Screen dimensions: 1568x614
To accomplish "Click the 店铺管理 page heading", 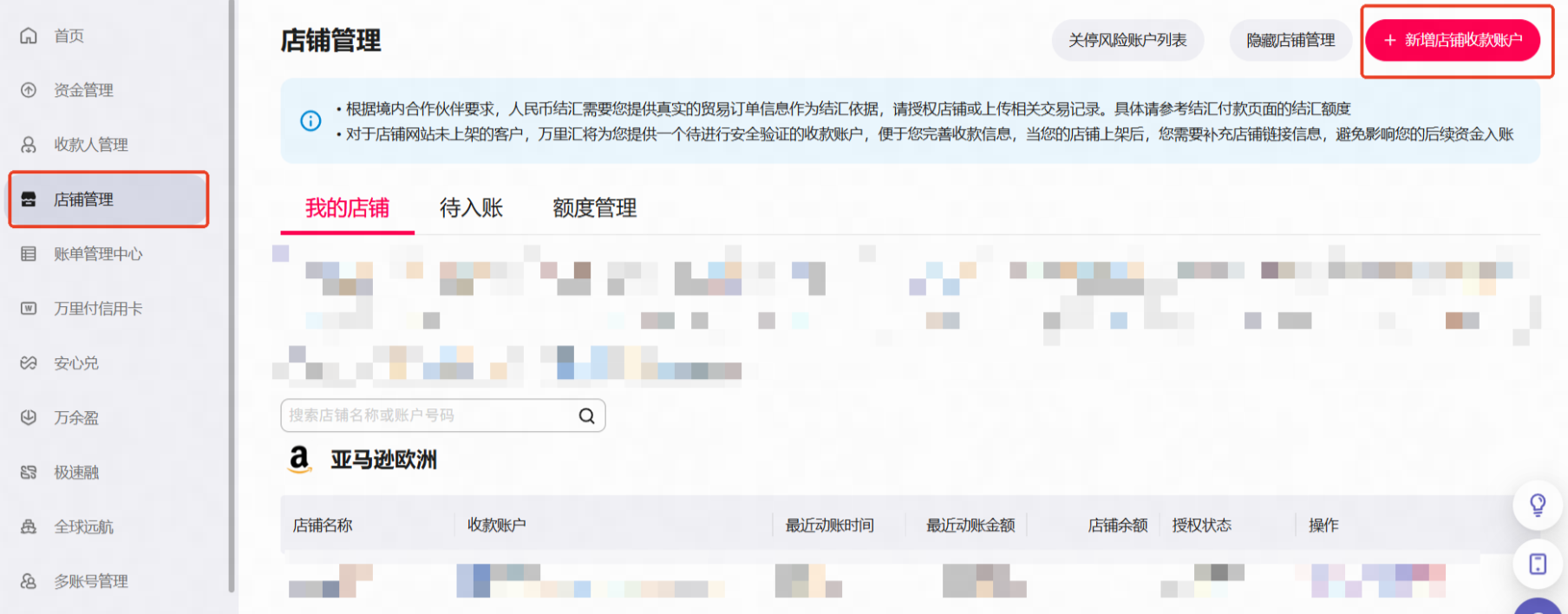I will [x=330, y=41].
